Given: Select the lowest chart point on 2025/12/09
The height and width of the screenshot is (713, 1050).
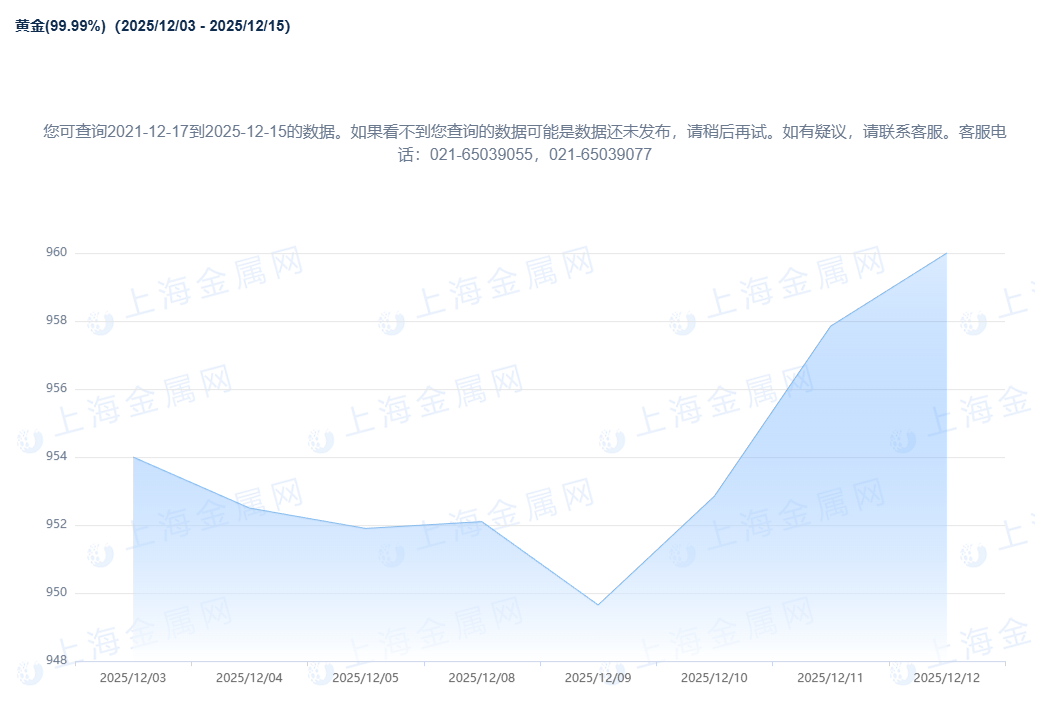Looking at the screenshot, I should click(598, 605).
